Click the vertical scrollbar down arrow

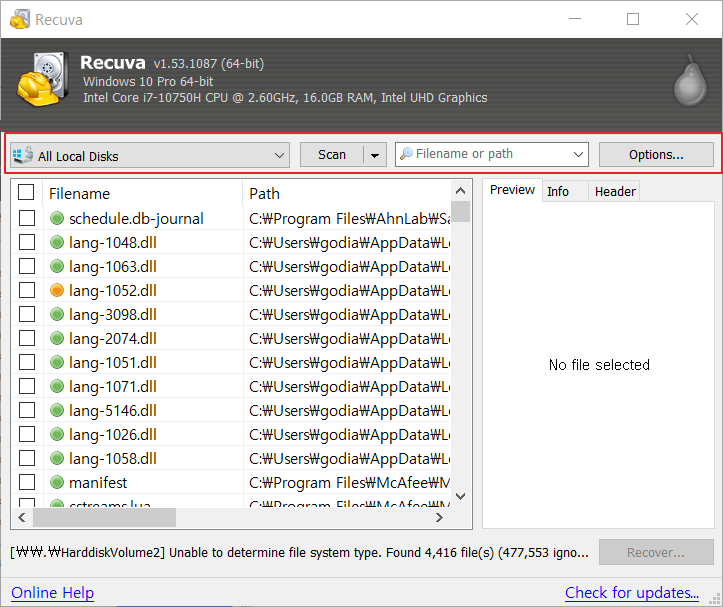tap(460, 496)
